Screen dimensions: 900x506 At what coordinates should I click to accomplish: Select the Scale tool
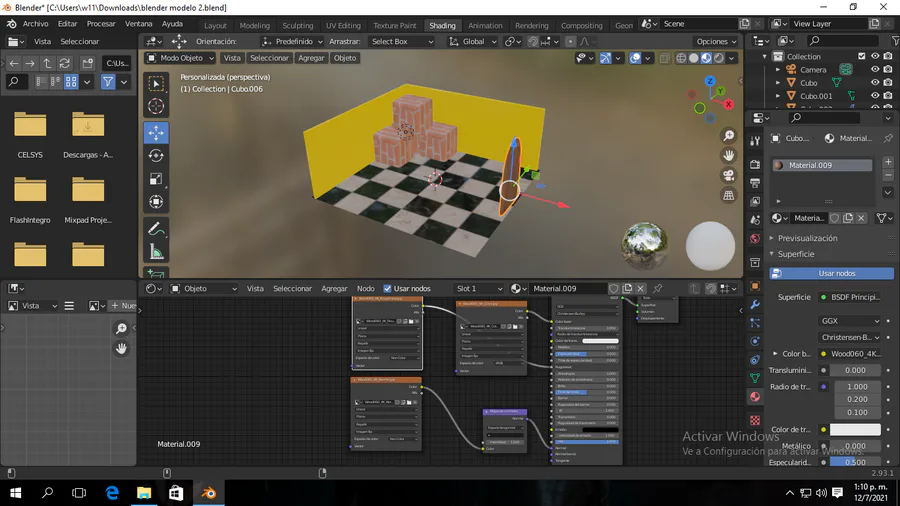[x=156, y=179]
